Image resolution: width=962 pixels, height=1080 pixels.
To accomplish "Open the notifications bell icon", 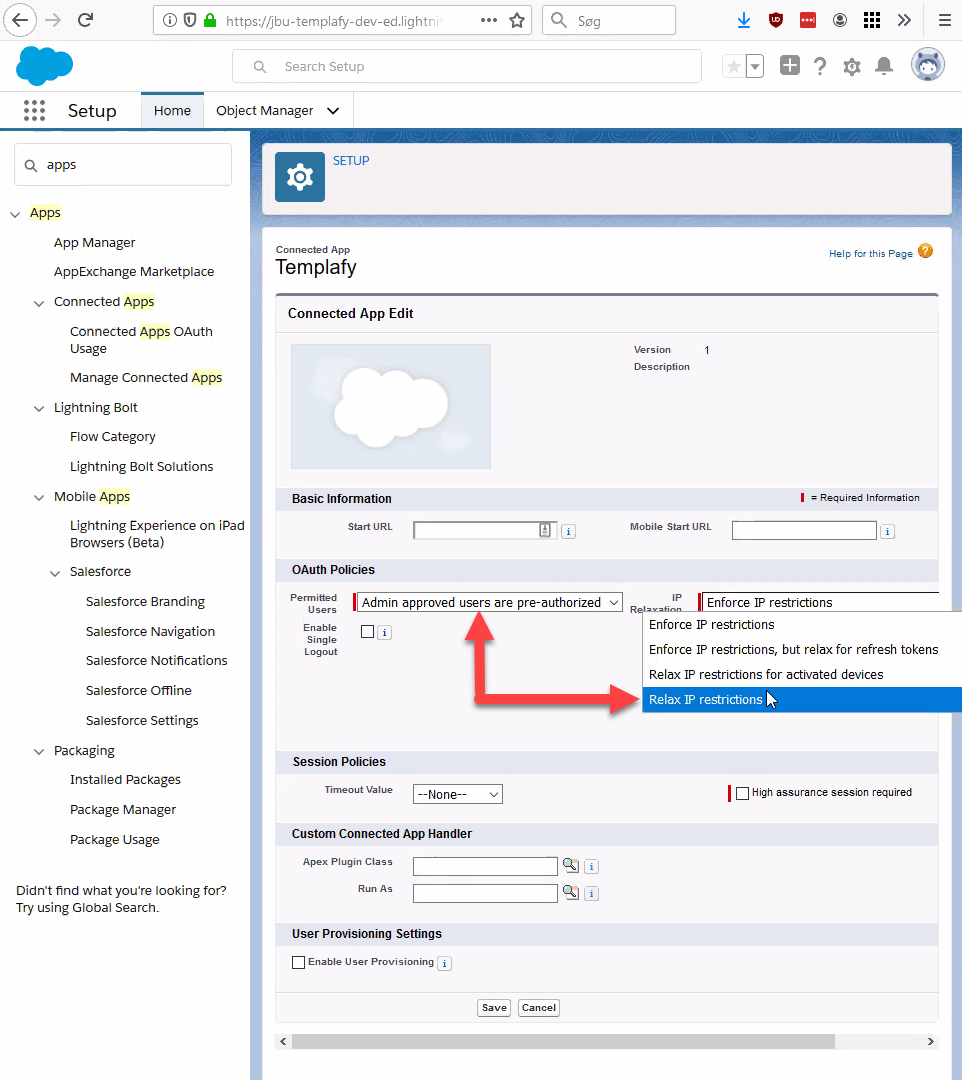I will (884, 64).
